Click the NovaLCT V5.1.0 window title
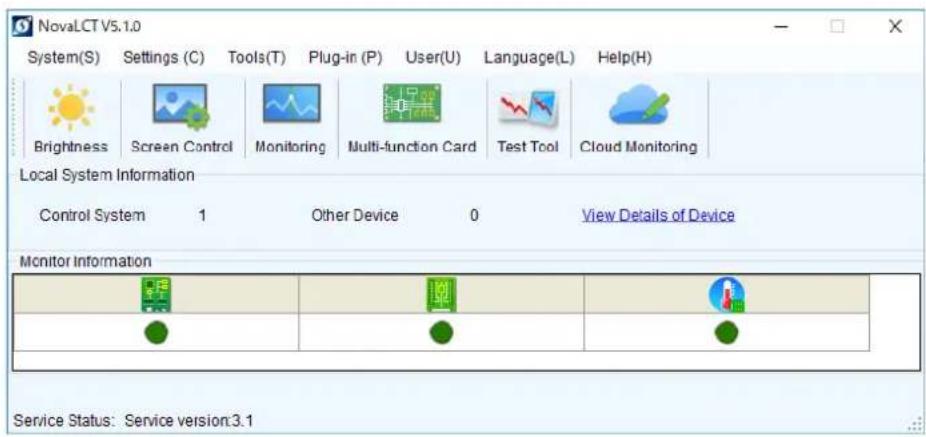Viewport: 926px width, 437px height. pos(89,27)
